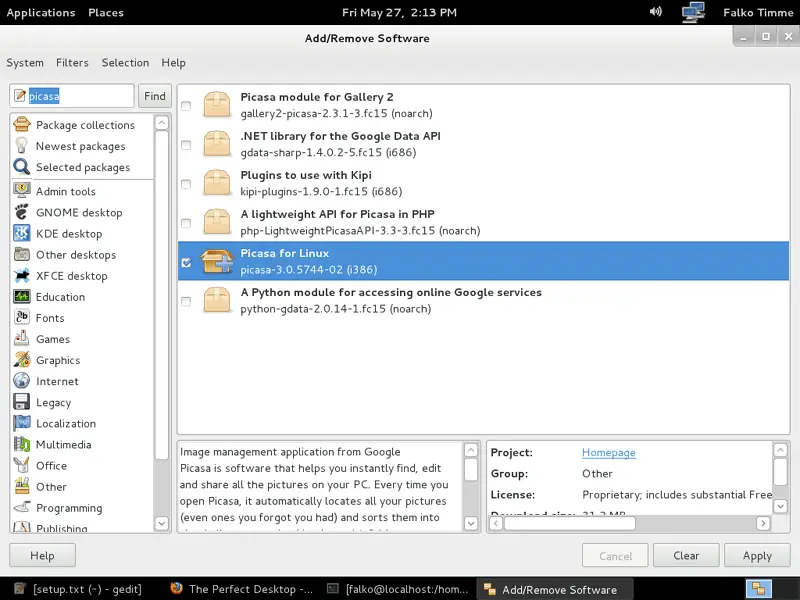Check the kipi-plugins package checkbox
800x600 pixels.
click(186, 184)
